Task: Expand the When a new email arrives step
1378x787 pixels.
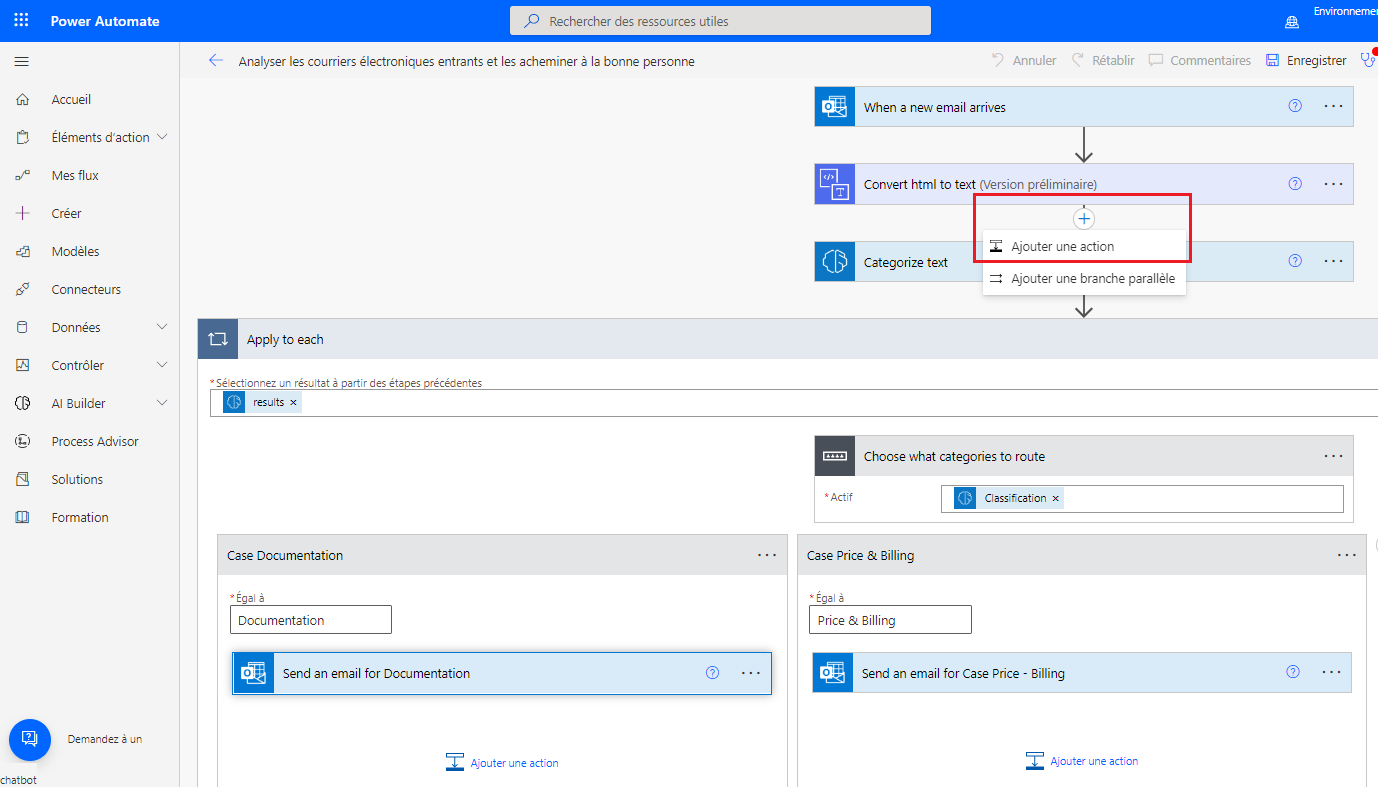Action: click(x=1084, y=106)
